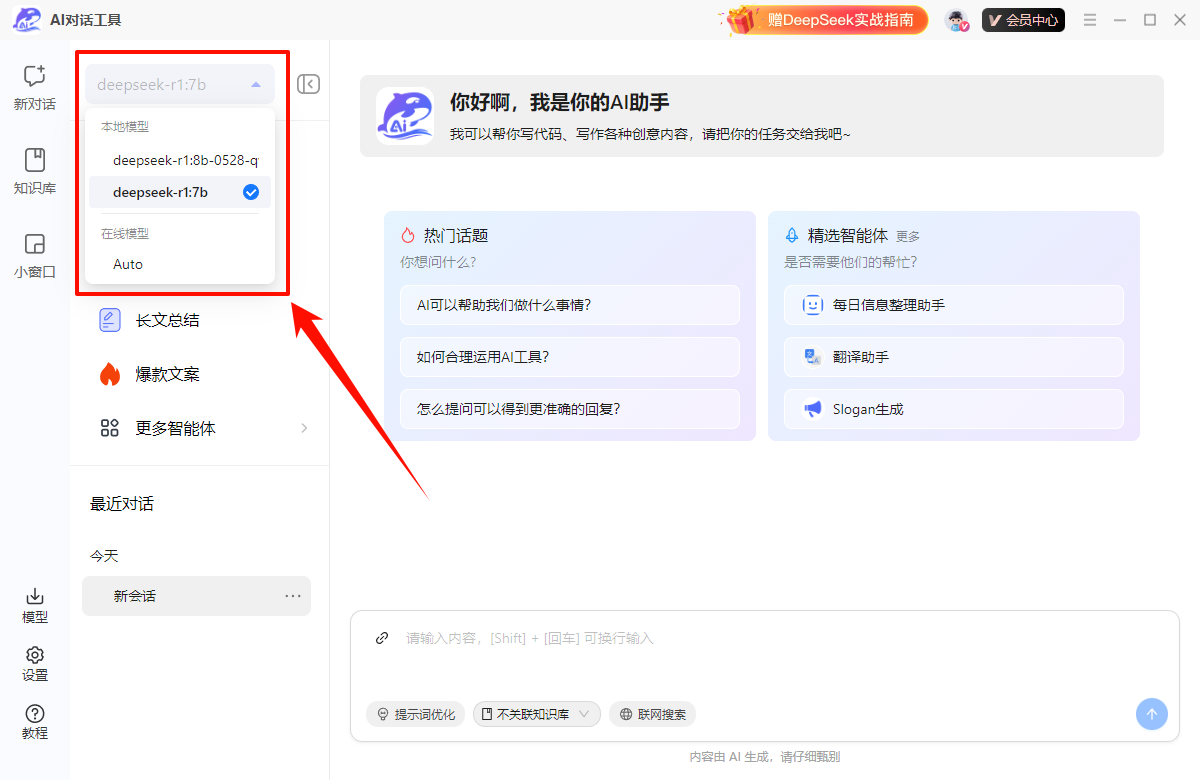Select deepseek-r1:8b-0528-q model
The height and width of the screenshot is (780, 1200).
[180, 160]
